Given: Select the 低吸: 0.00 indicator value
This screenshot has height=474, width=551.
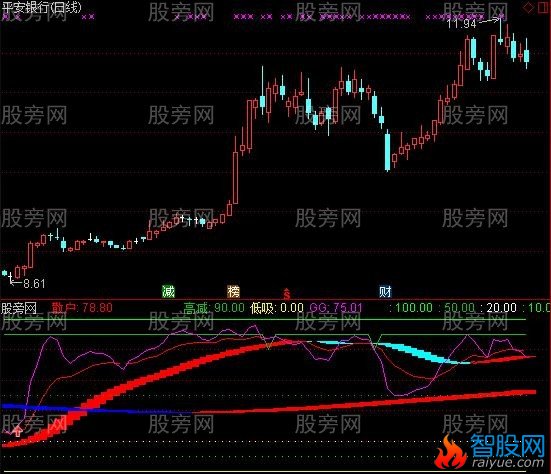Looking at the screenshot, I should click(x=277, y=308).
